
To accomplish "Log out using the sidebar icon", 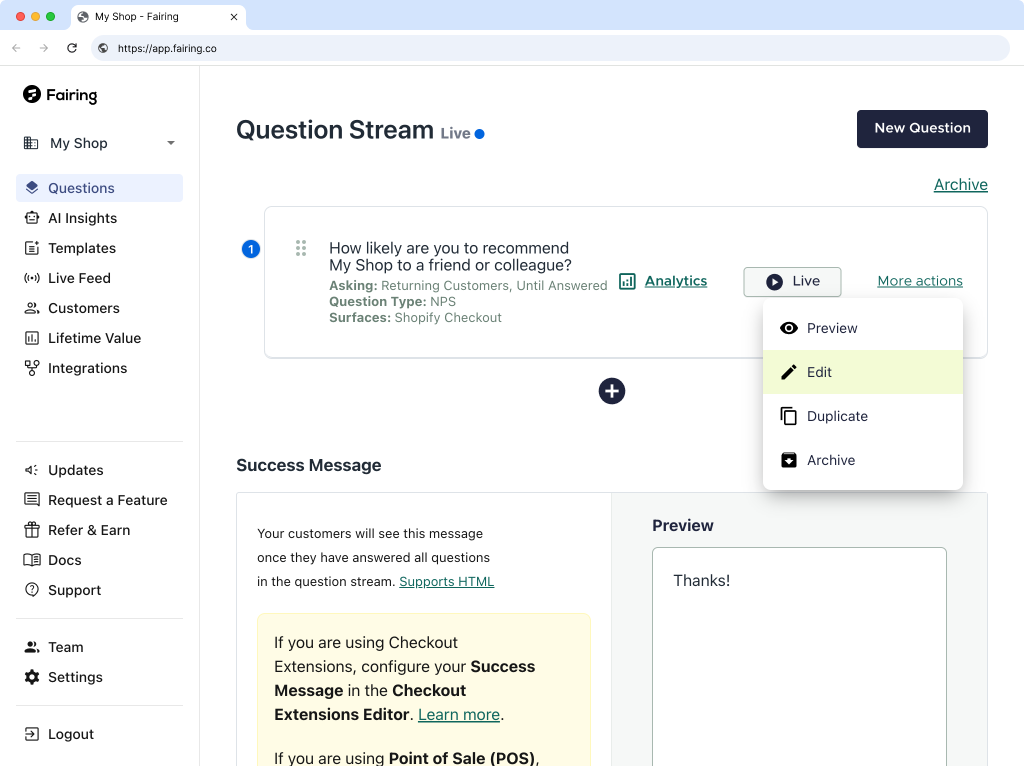I will 68,733.
